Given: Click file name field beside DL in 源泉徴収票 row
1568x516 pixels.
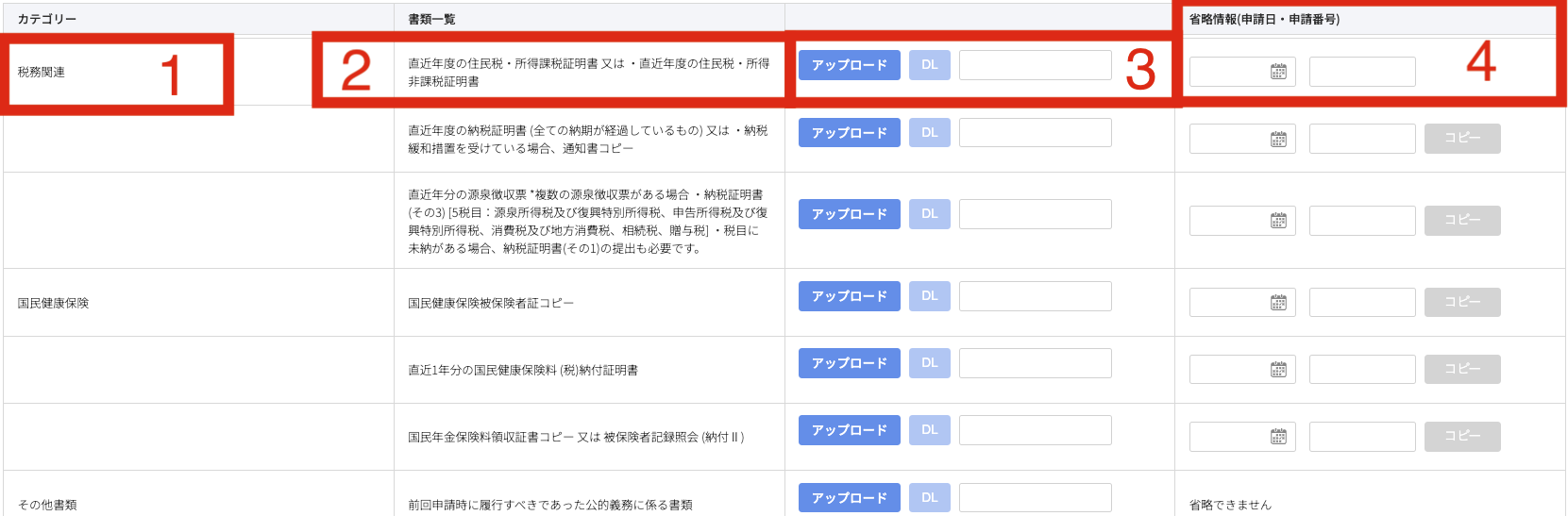Looking at the screenshot, I should tap(1035, 214).
